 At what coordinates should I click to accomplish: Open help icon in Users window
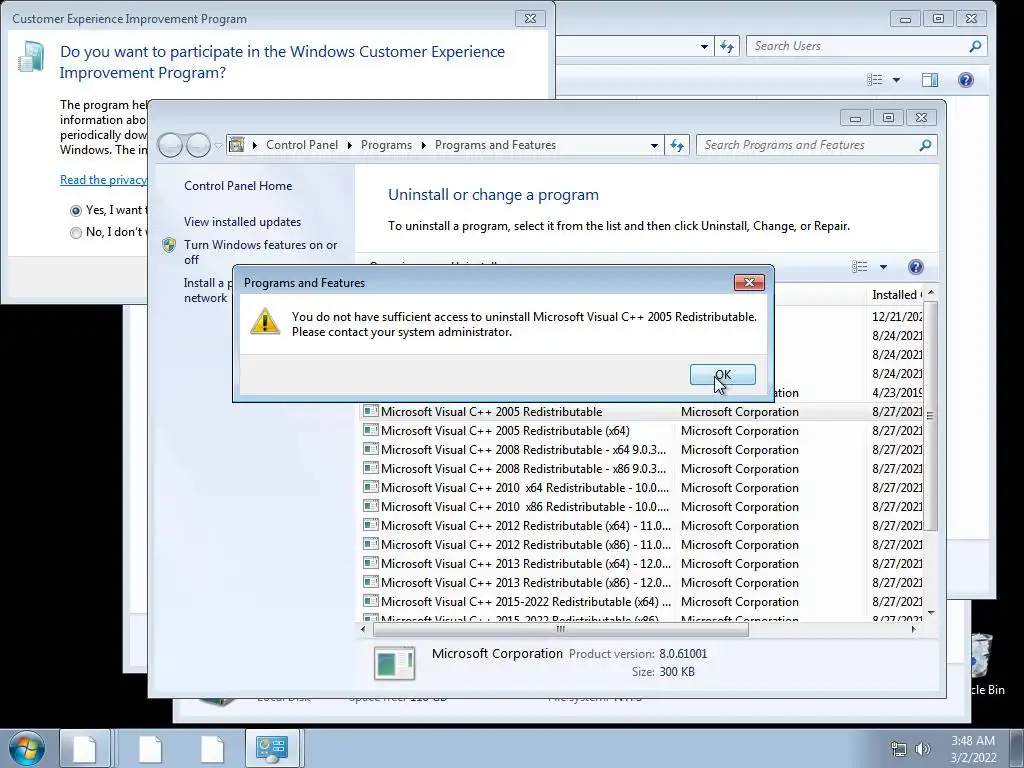pyautogui.click(x=966, y=80)
